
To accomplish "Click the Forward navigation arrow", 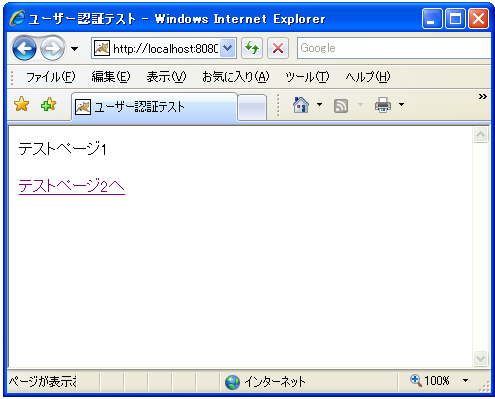I will 52,49.
